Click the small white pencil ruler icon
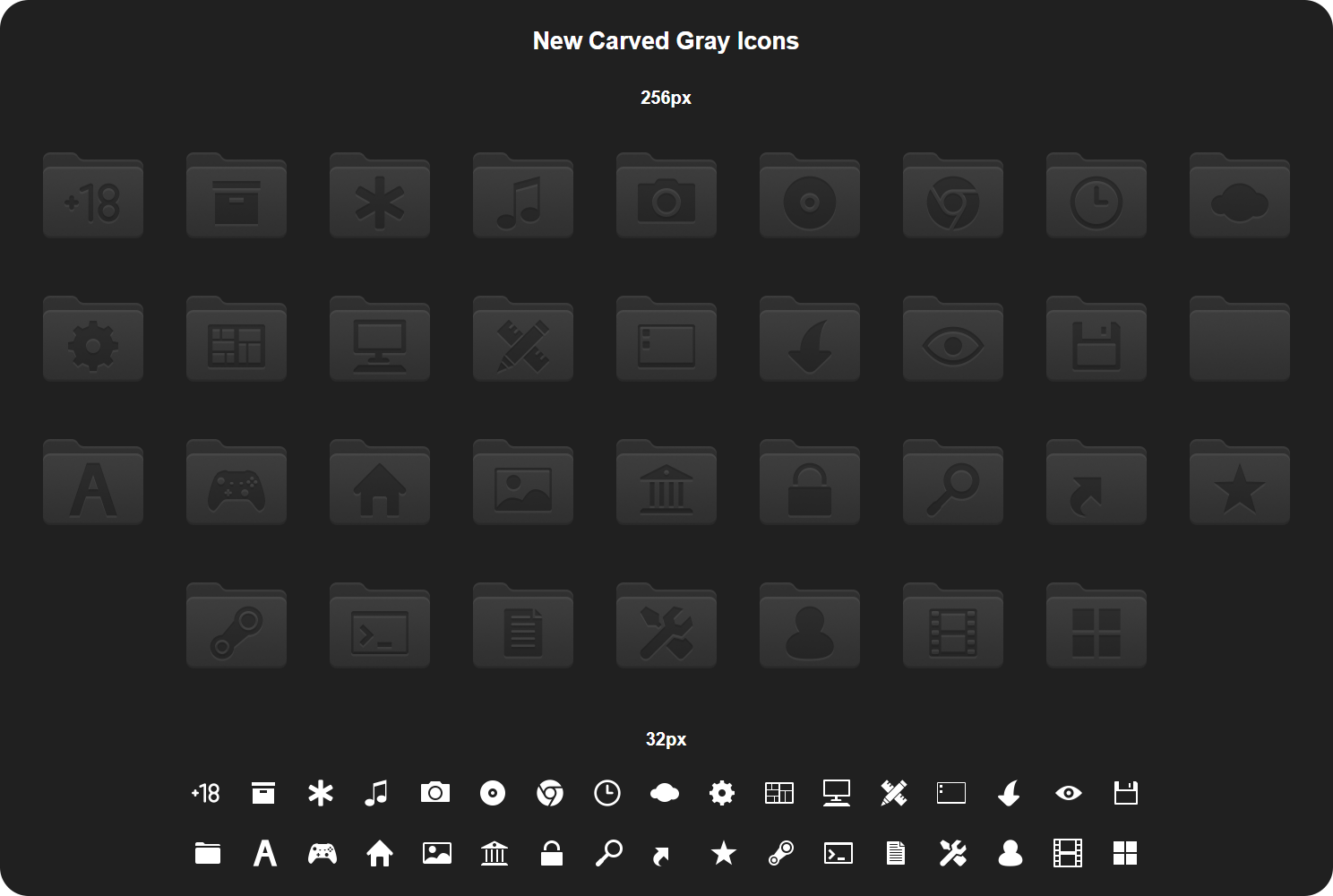This screenshot has height=896, width=1333. click(x=894, y=793)
